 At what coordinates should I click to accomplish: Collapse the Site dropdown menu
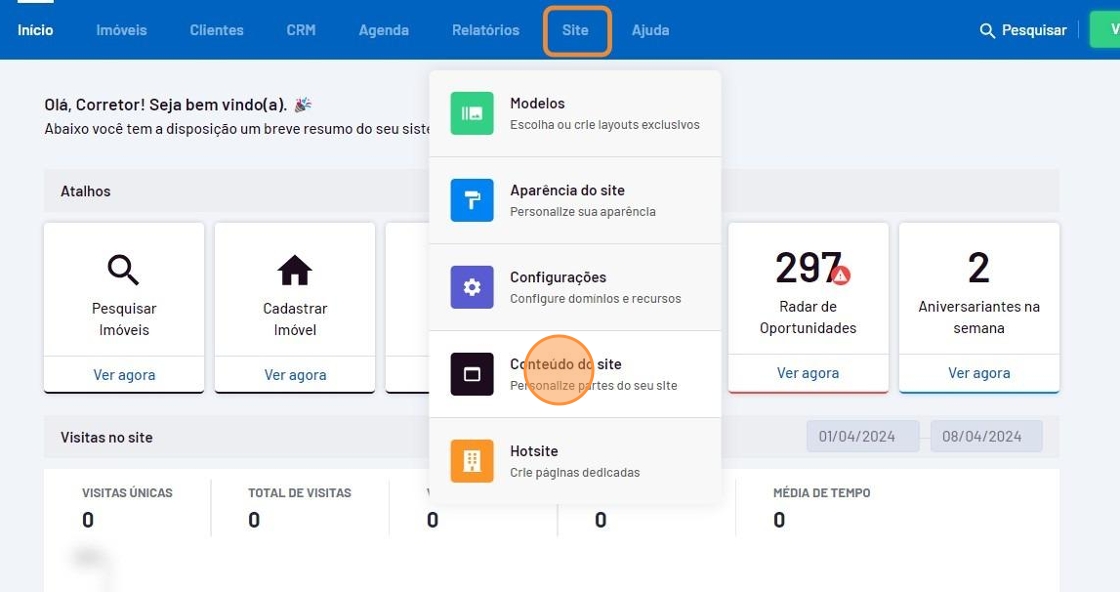[576, 30]
